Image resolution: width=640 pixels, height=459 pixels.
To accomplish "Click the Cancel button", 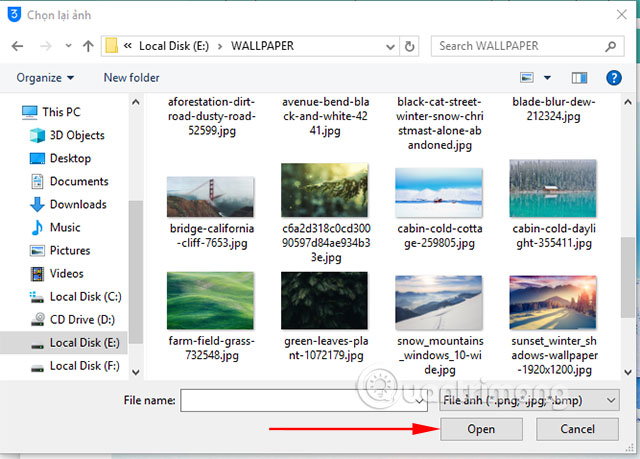I will pyautogui.click(x=577, y=429).
